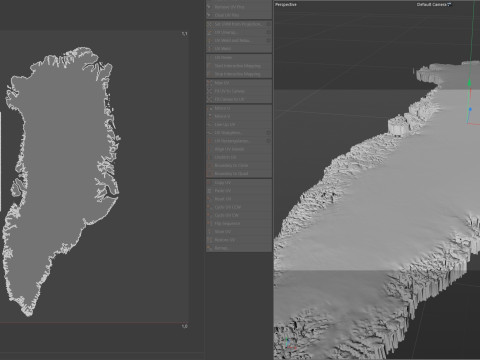Click the Reset UV command
Image resolution: width=480 pixels, height=360 pixels.
coord(239,199)
